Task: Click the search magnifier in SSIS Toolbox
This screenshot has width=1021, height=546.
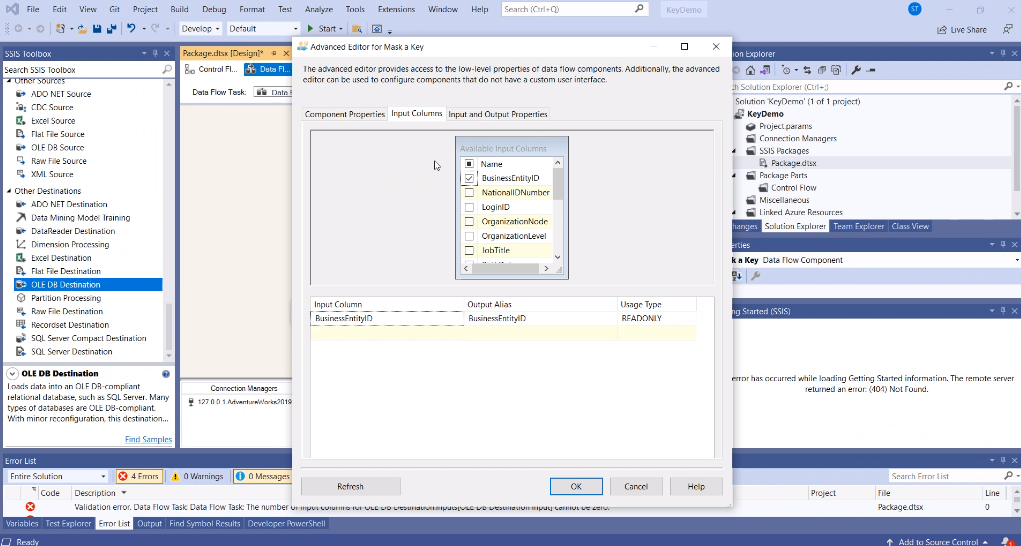Action: [x=167, y=70]
